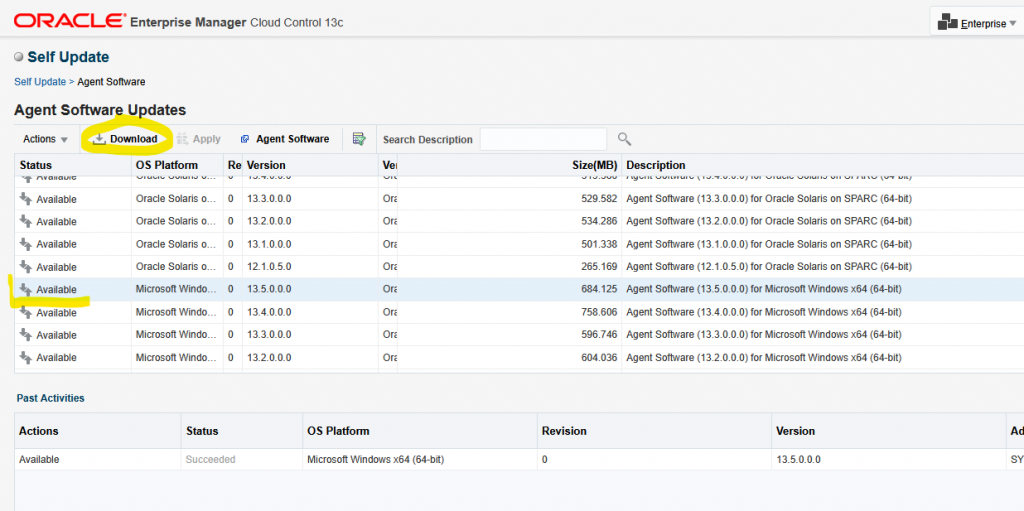Viewport: 1024px width, 511px height.
Task: Click status icon of Solaris 13.3.0.0.0 row
Action: (26, 199)
